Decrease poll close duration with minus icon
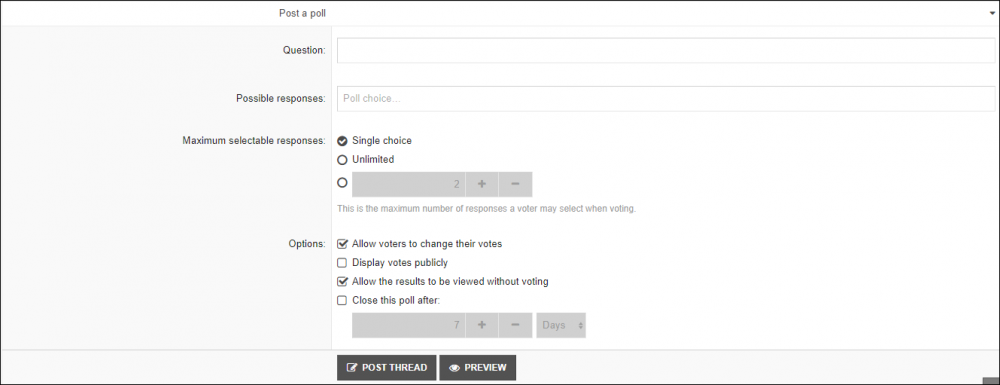The image size is (1000, 385). coord(515,325)
